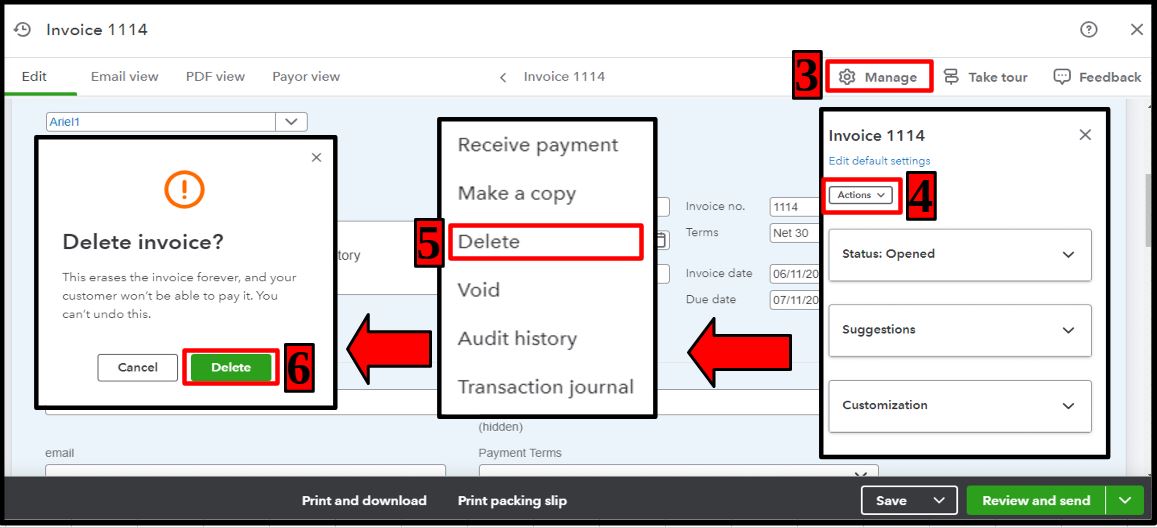Expand the Customization section
The height and width of the screenshot is (528, 1157).
coord(960,406)
